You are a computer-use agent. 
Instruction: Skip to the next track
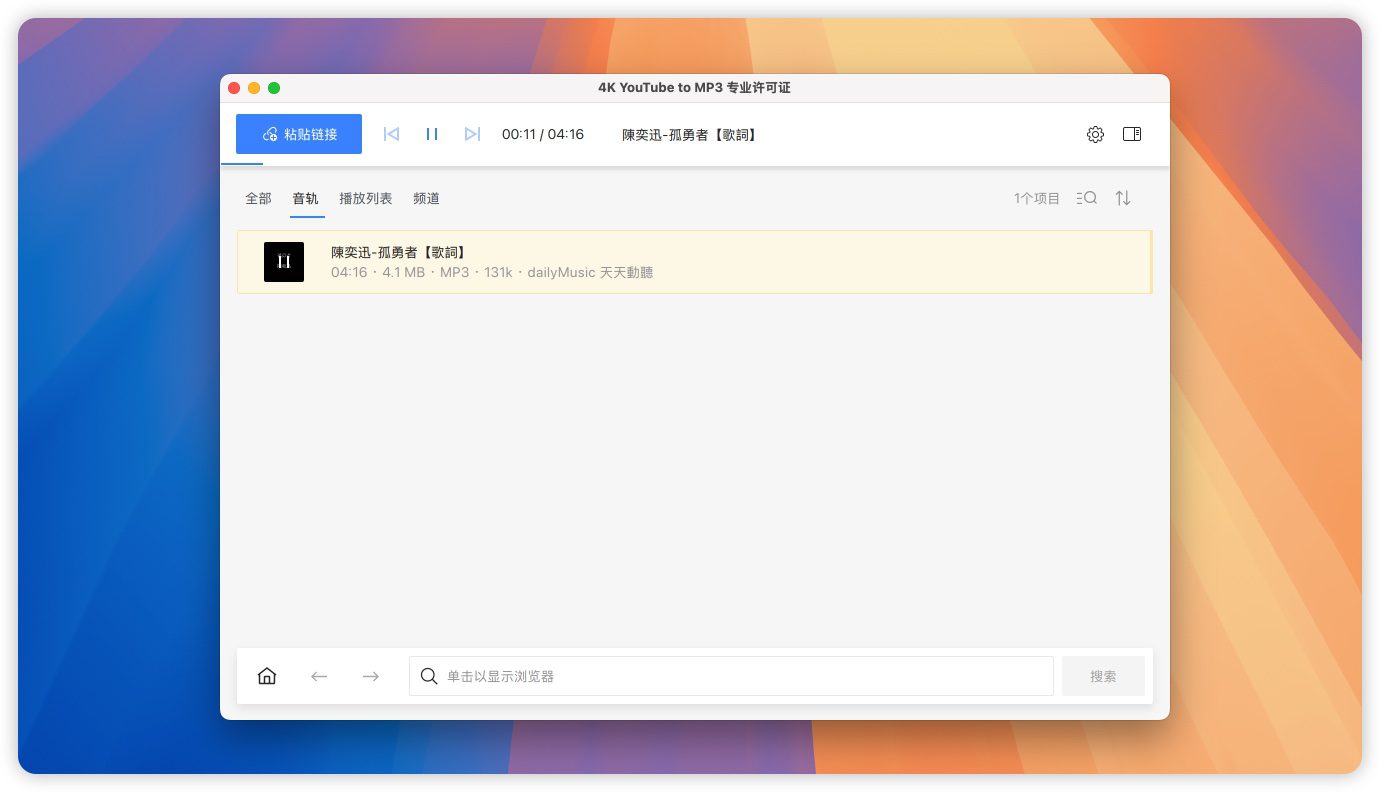[473, 134]
